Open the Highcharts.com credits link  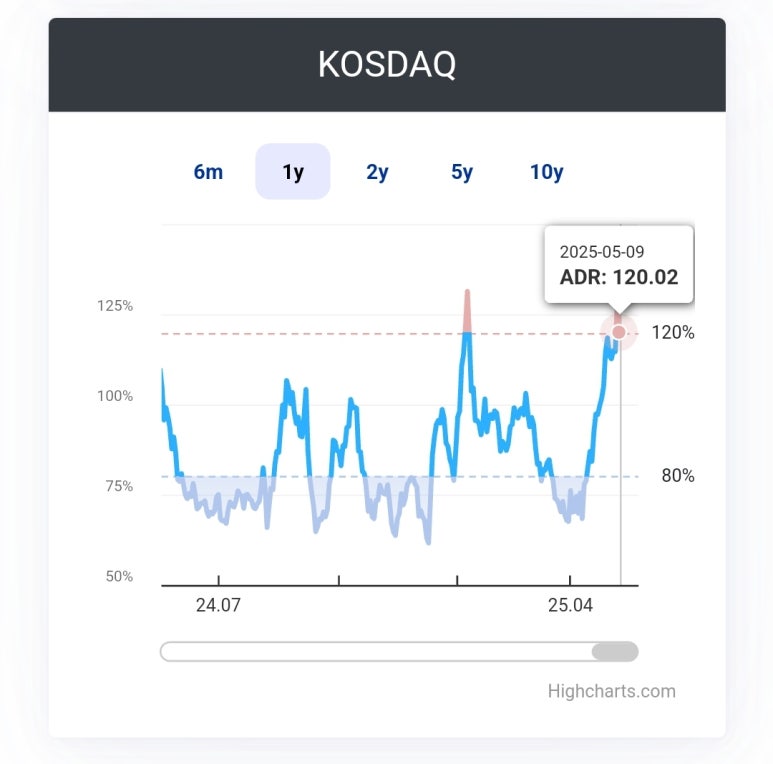point(611,691)
